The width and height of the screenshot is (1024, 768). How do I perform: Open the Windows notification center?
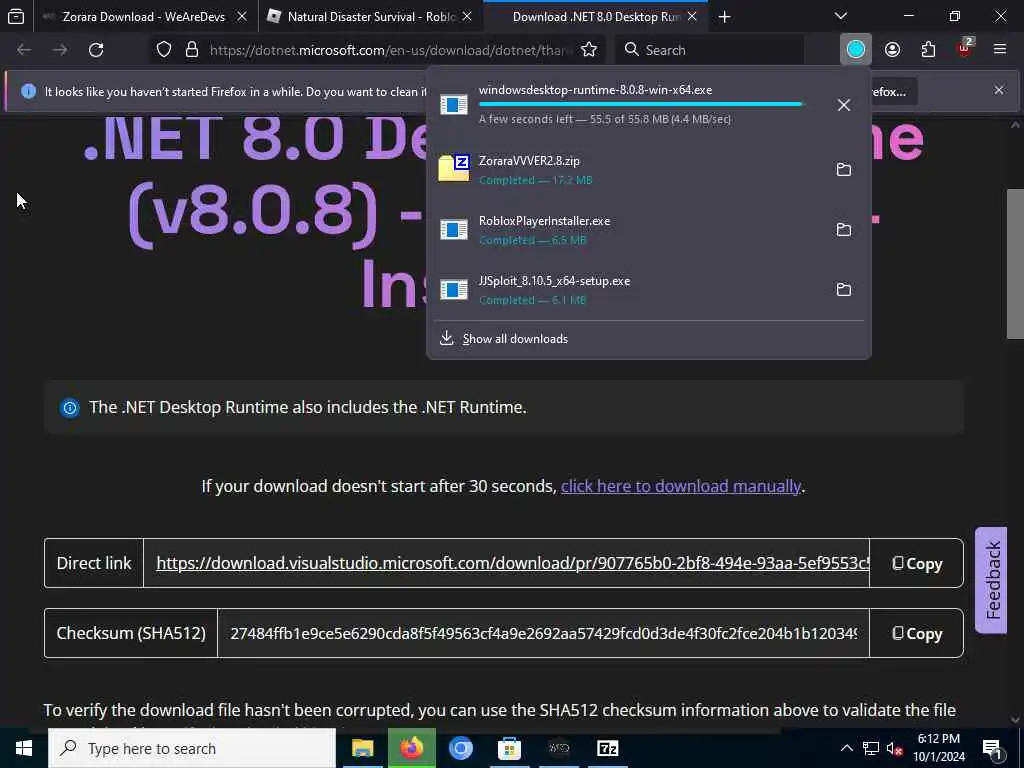992,748
